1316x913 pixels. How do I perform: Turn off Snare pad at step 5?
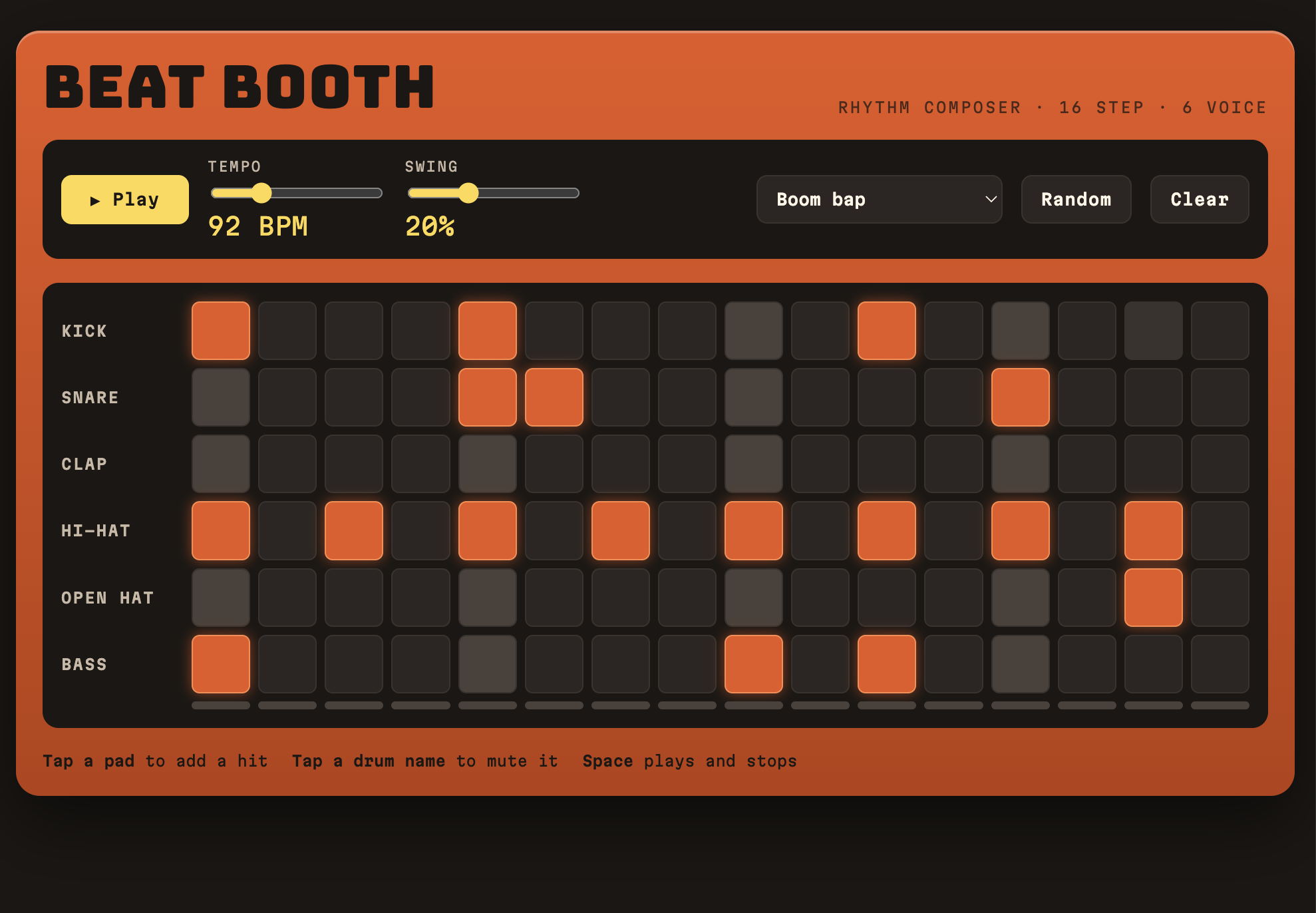pos(488,397)
